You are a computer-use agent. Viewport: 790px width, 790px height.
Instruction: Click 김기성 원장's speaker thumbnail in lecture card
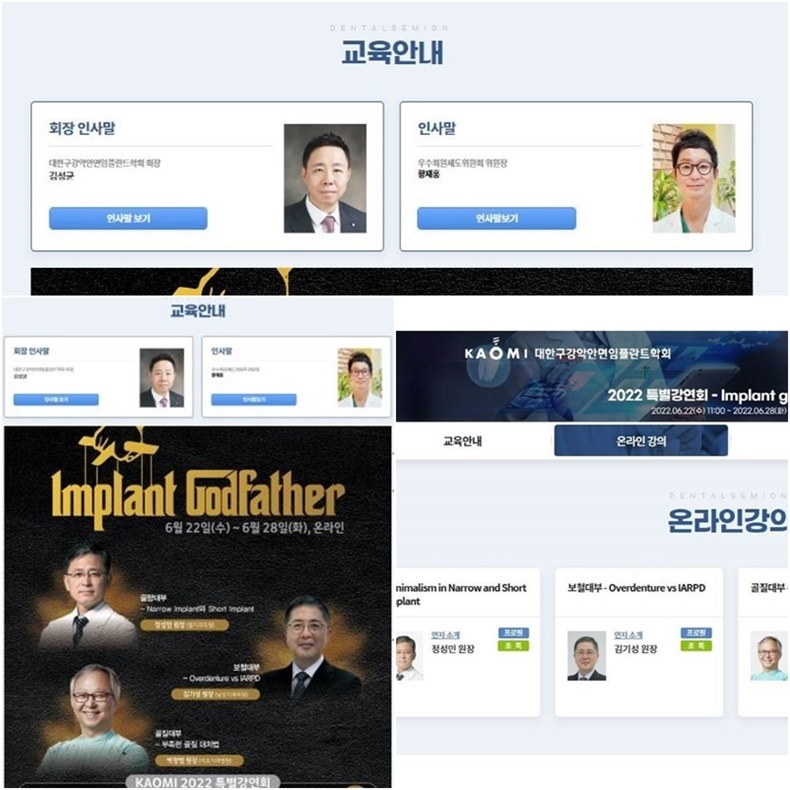(x=586, y=655)
